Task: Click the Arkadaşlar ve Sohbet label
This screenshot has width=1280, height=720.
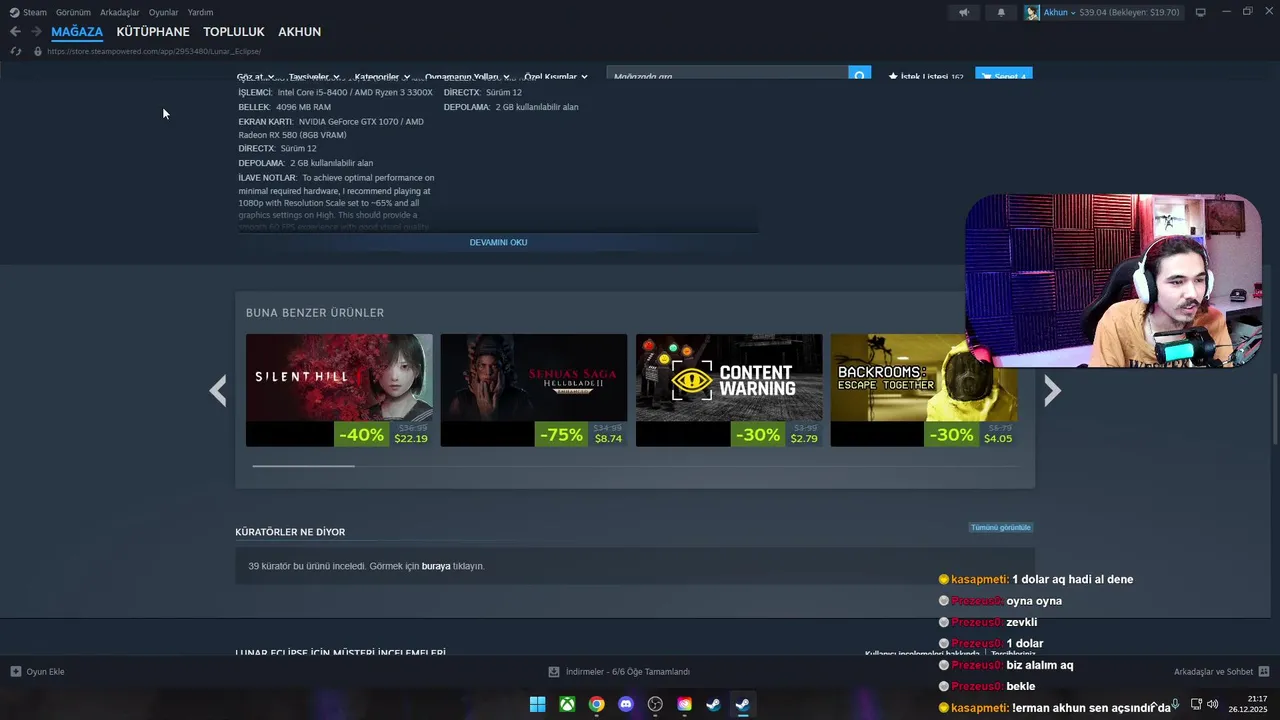Action: pos(1213,672)
